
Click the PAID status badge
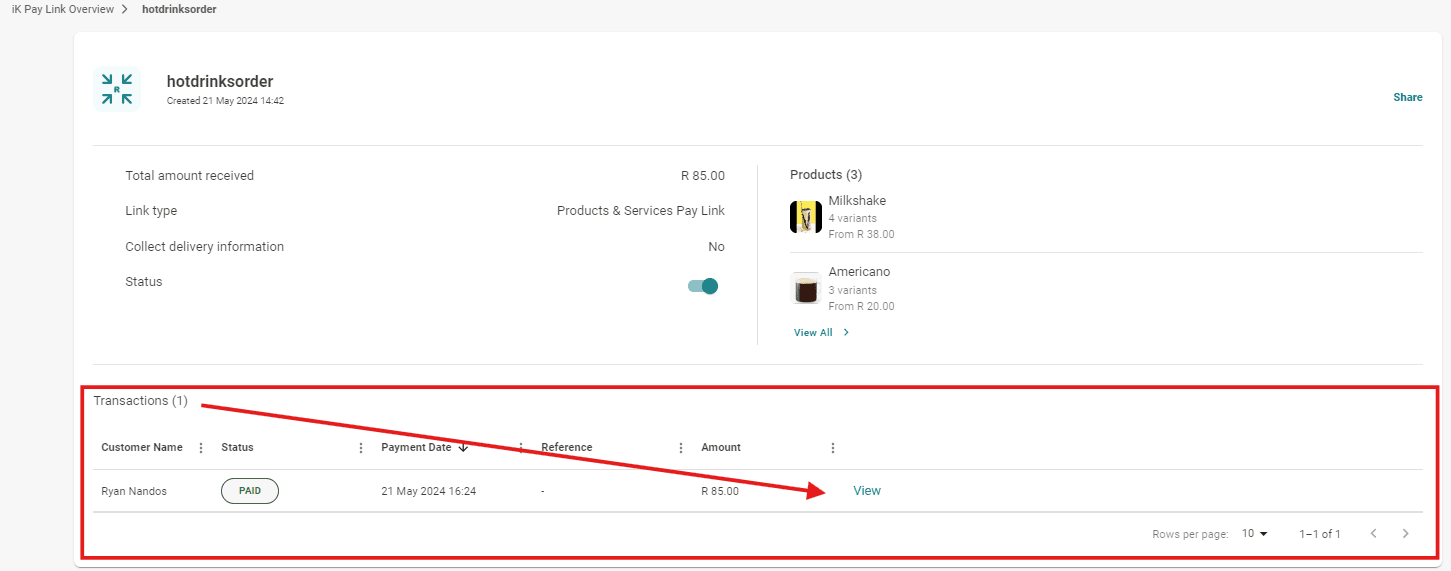tap(249, 491)
